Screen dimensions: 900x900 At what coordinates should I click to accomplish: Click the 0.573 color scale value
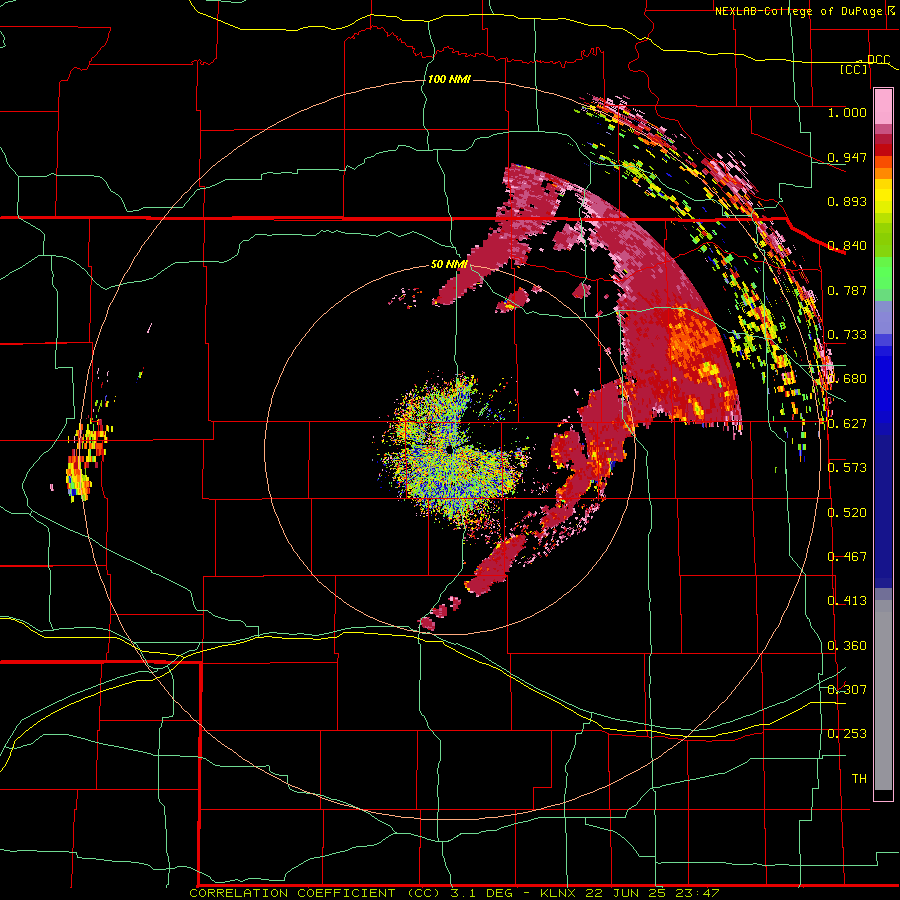pyautogui.click(x=847, y=468)
